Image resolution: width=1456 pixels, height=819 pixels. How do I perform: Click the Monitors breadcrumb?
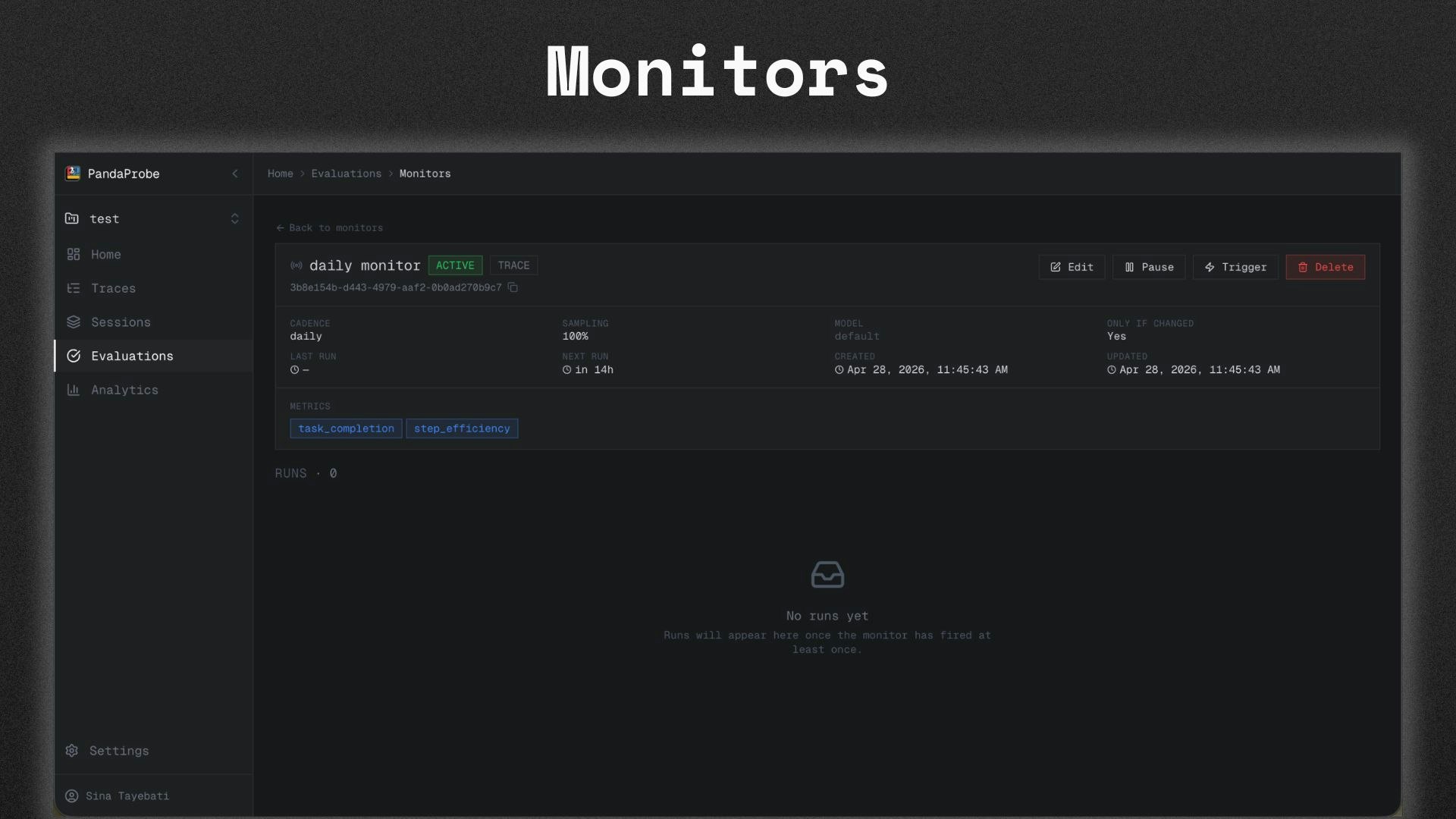[425, 174]
